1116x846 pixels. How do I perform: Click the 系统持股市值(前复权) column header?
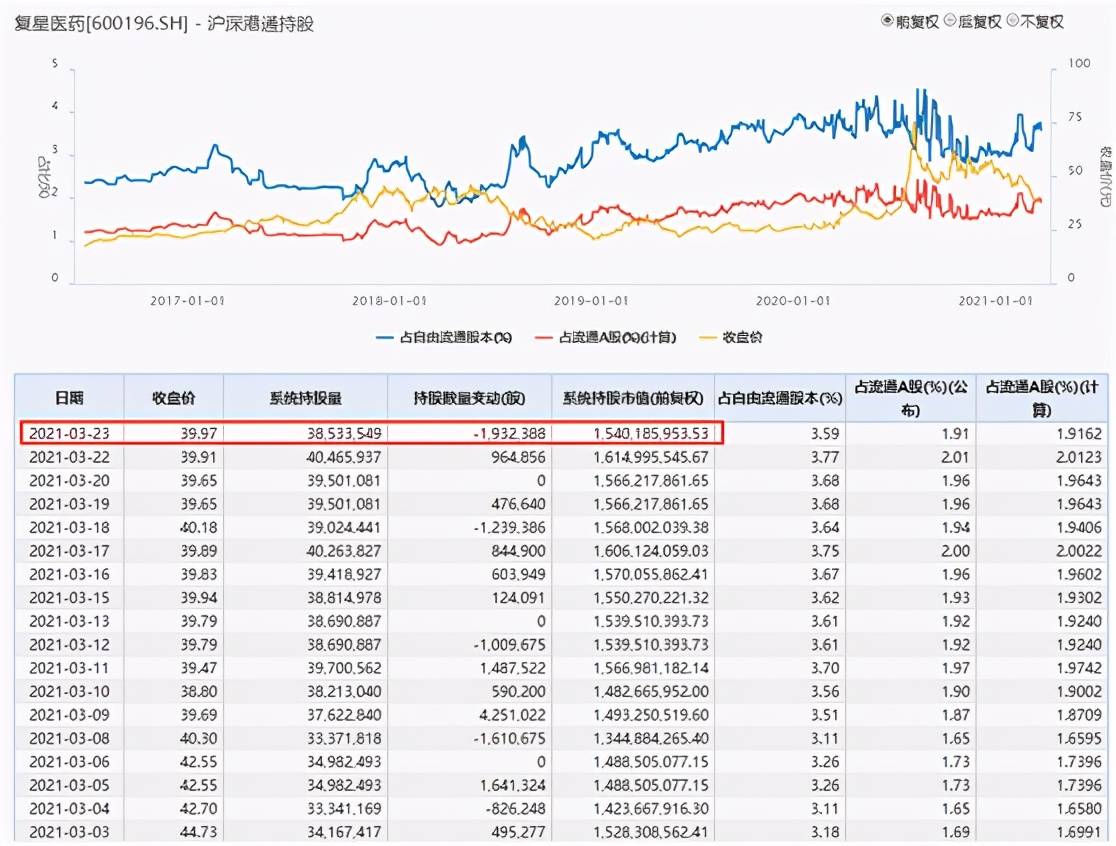click(633, 397)
